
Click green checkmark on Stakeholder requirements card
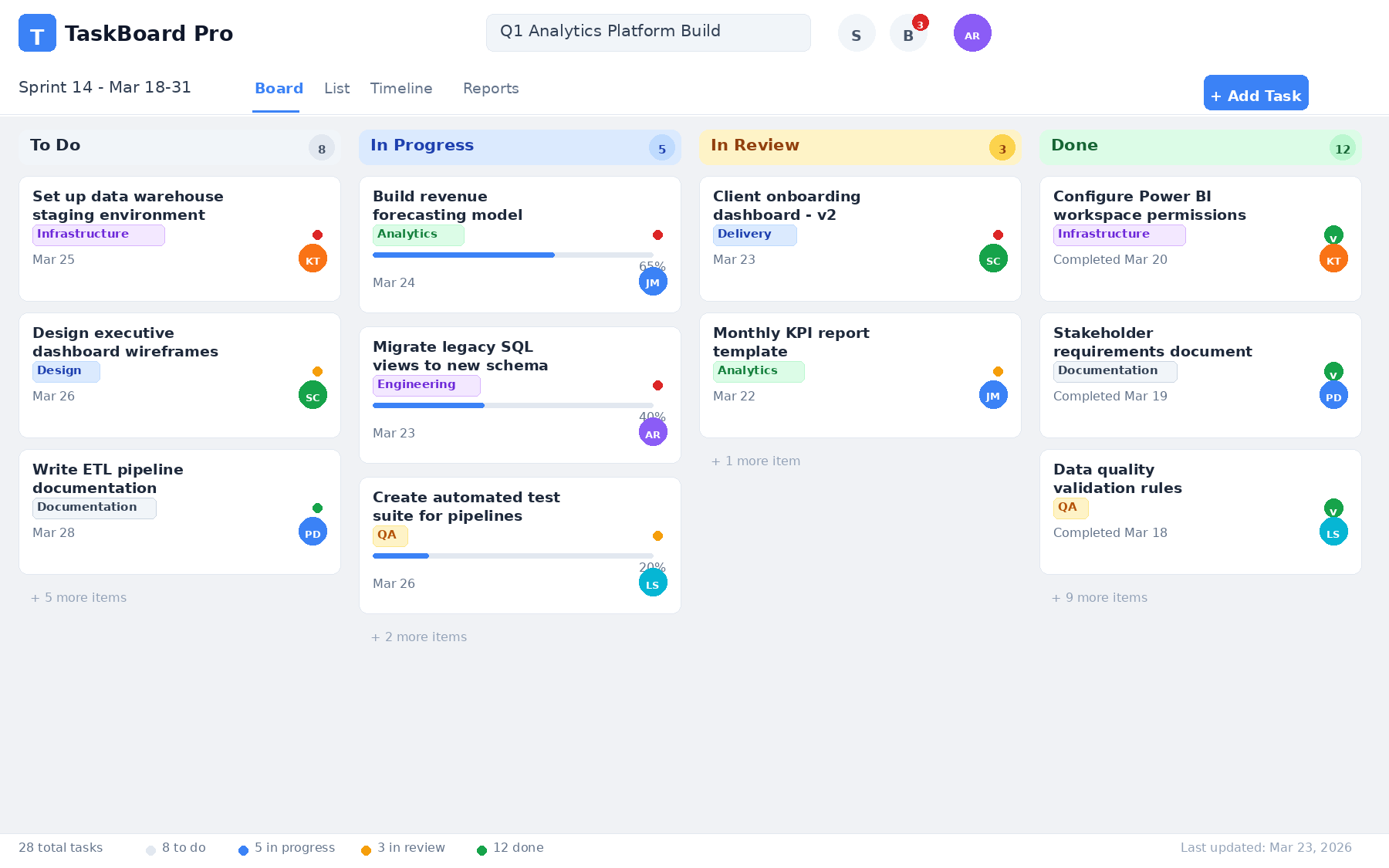point(1333,372)
